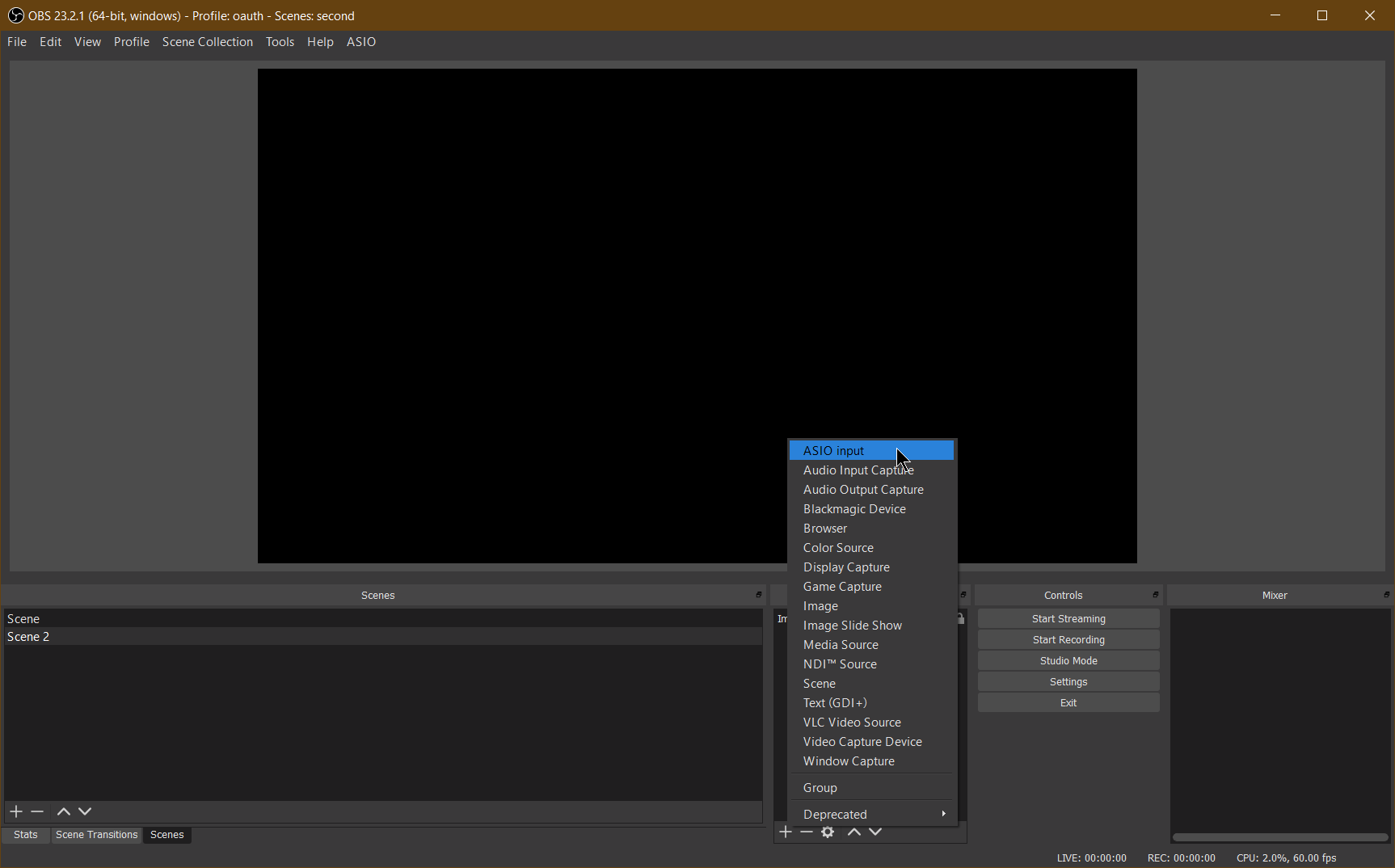
Task: Choose Audio Input Capture source
Action: click(x=872, y=470)
